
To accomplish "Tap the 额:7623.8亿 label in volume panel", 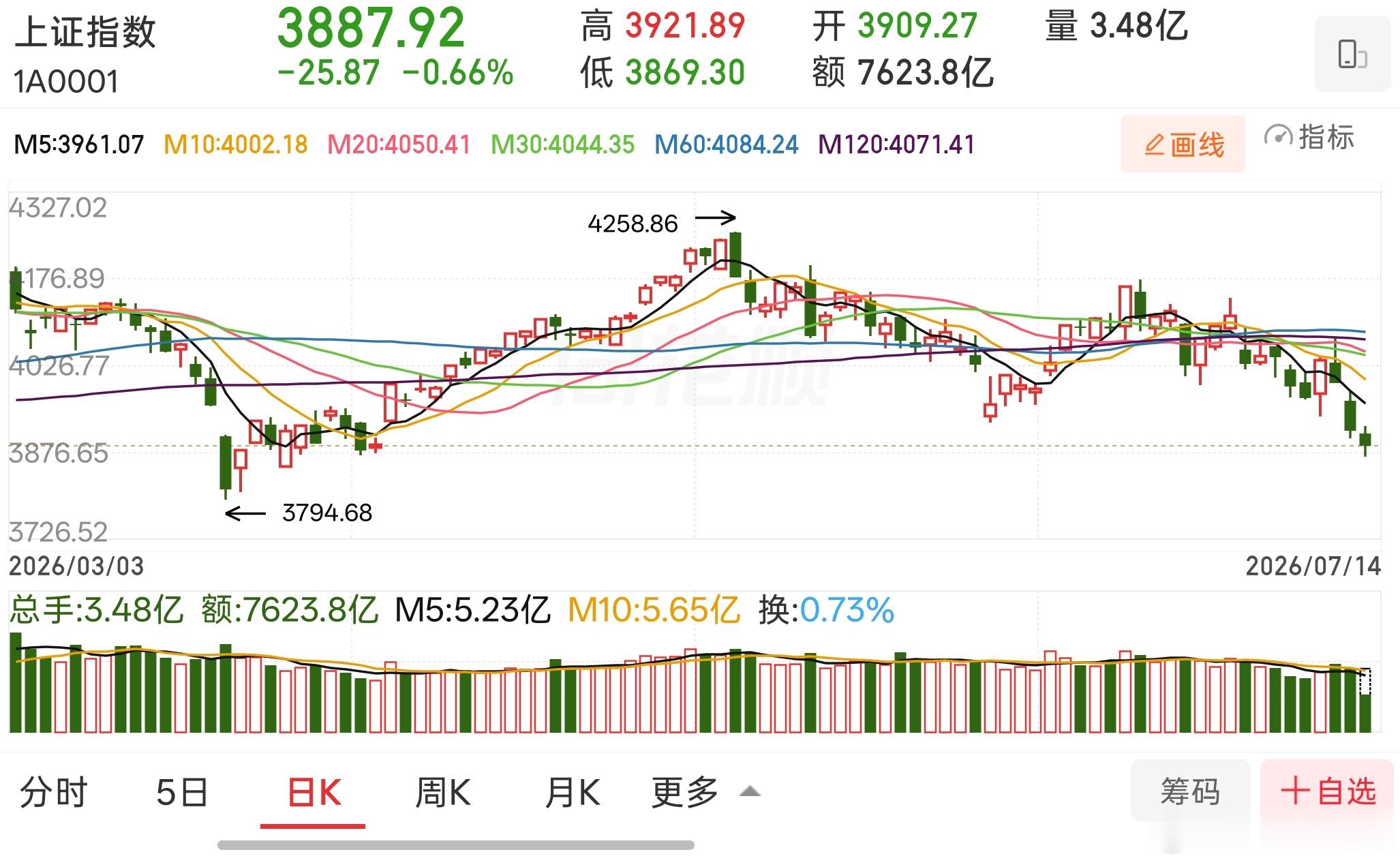I will click(289, 610).
